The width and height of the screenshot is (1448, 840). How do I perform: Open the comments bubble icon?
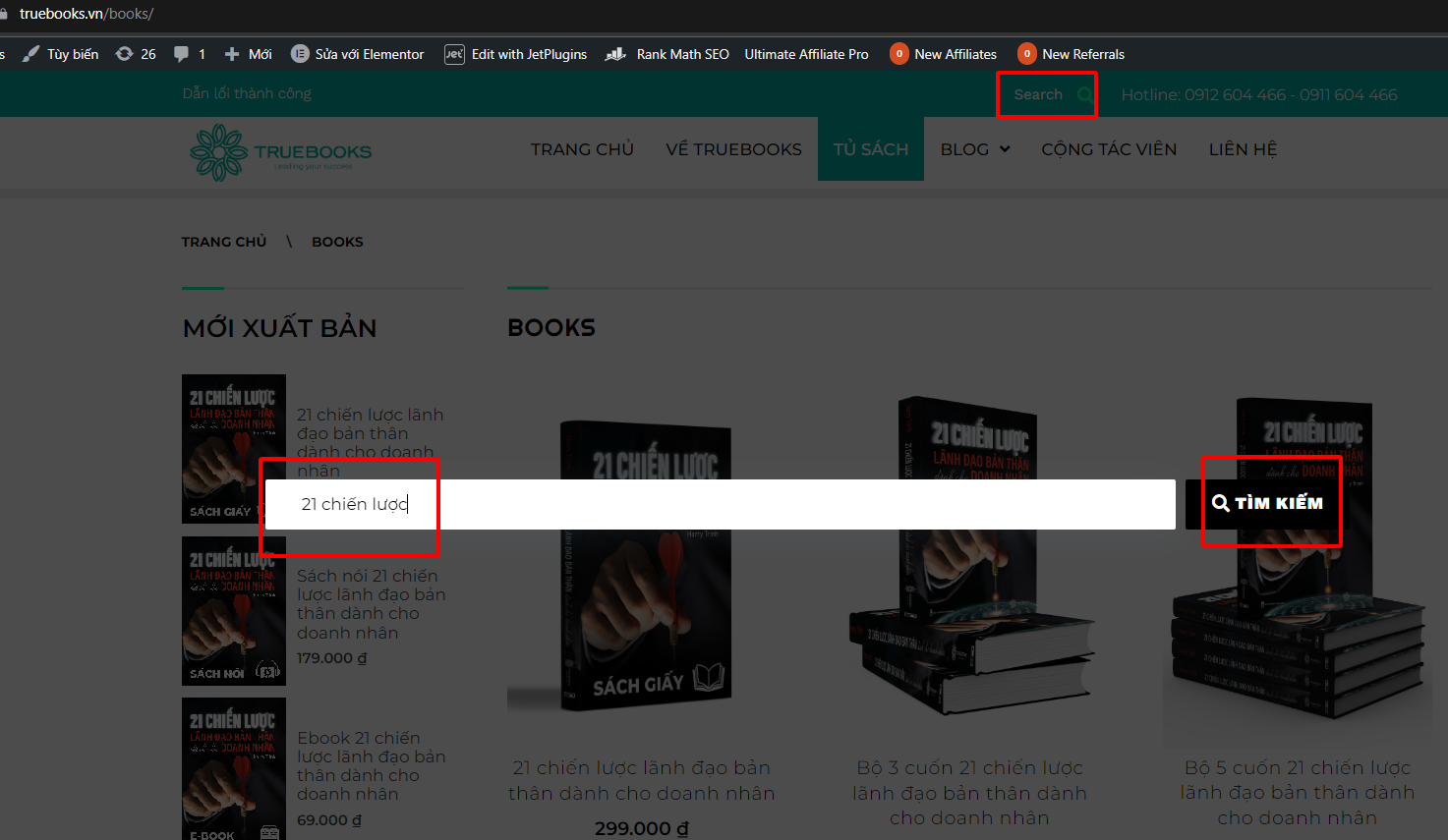coord(181,54)
